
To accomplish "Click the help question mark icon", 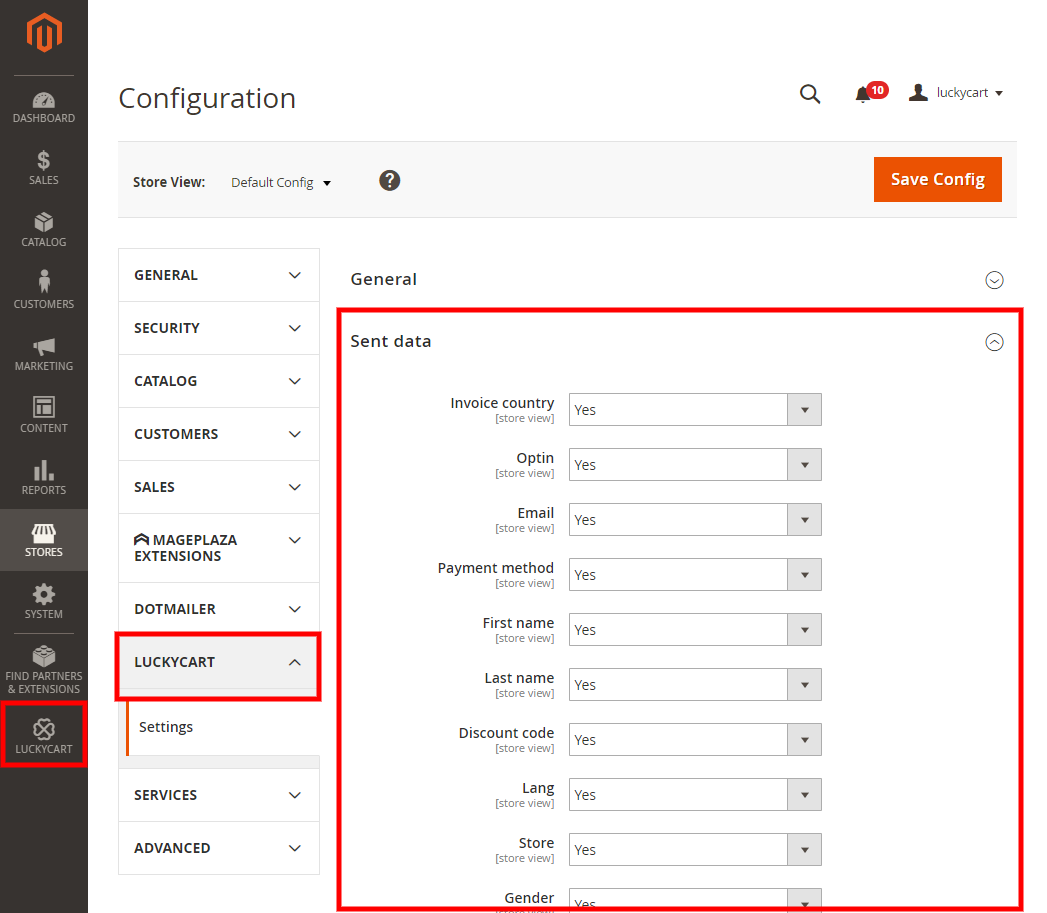I will [x=390, y=180].
